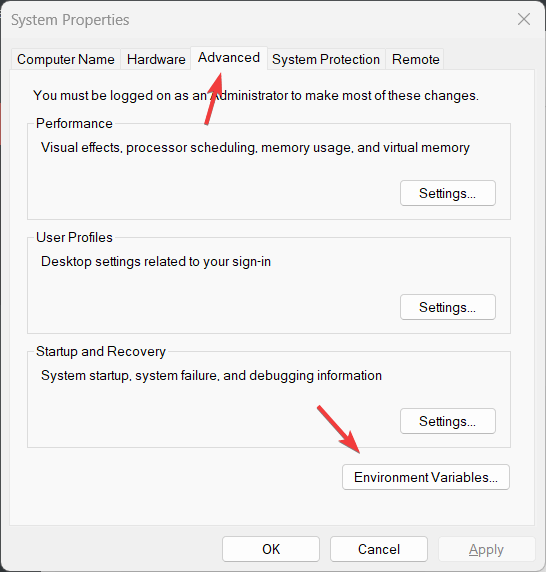Screen dimensions: 546x572
Task: Click the Apply button
Action: [486, 549]
